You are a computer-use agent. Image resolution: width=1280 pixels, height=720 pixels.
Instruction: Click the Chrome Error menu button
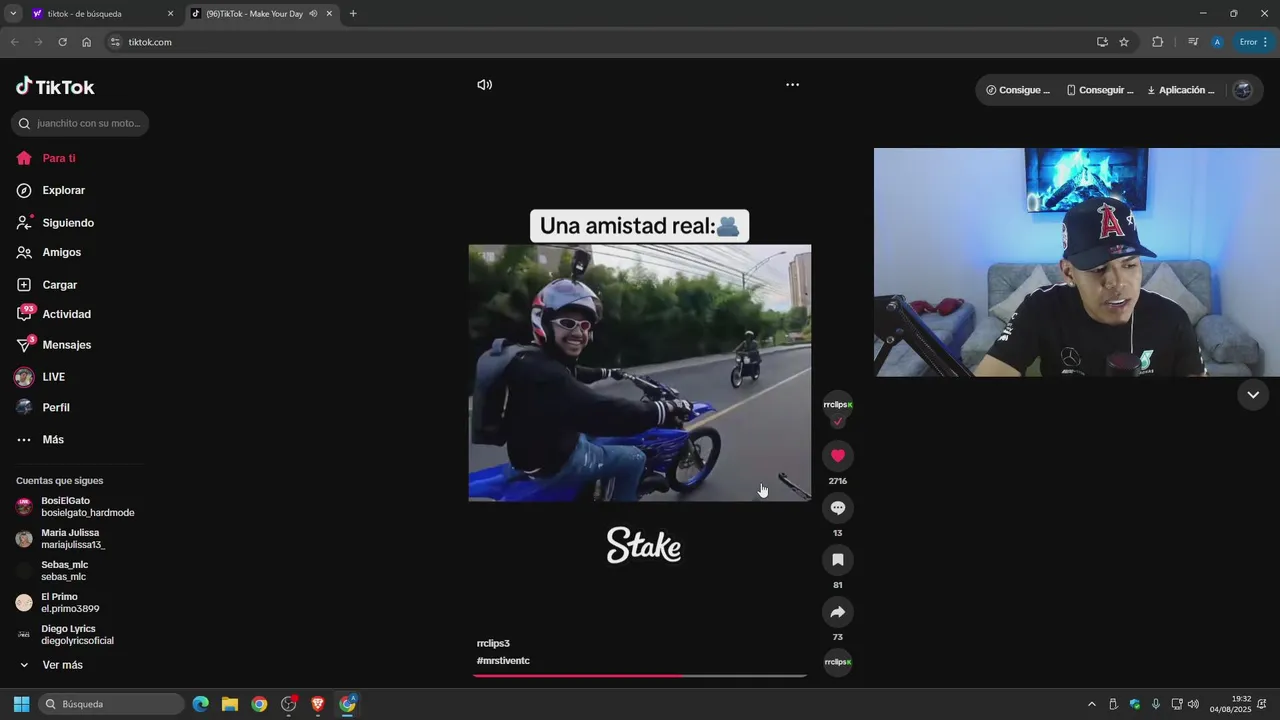[x=1253, y=42]
